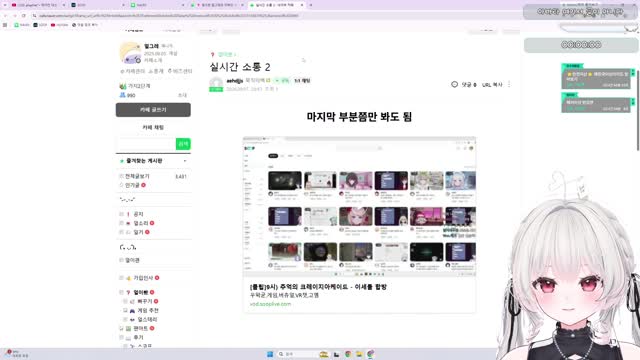640x360 pixels.
Task: Open the 인기글 popular posts board
Action: coord(132,185)
